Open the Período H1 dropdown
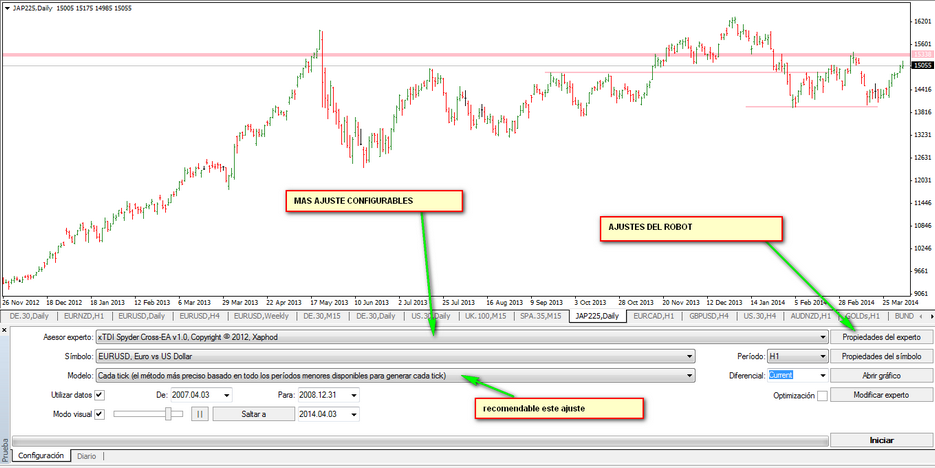The image size is (935, 468). coord(822,356)
